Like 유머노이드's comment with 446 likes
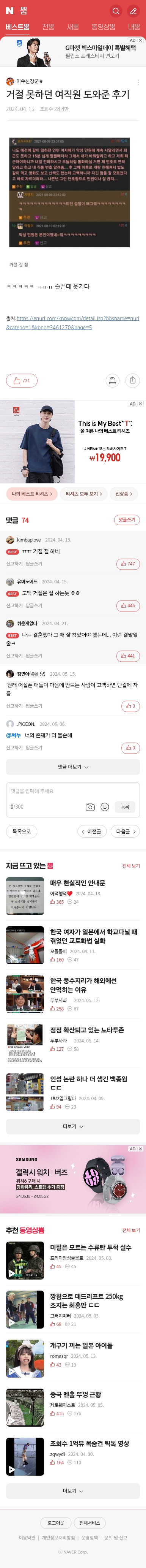The height and width of the screenshot is (1568, 146). point(128,606)
